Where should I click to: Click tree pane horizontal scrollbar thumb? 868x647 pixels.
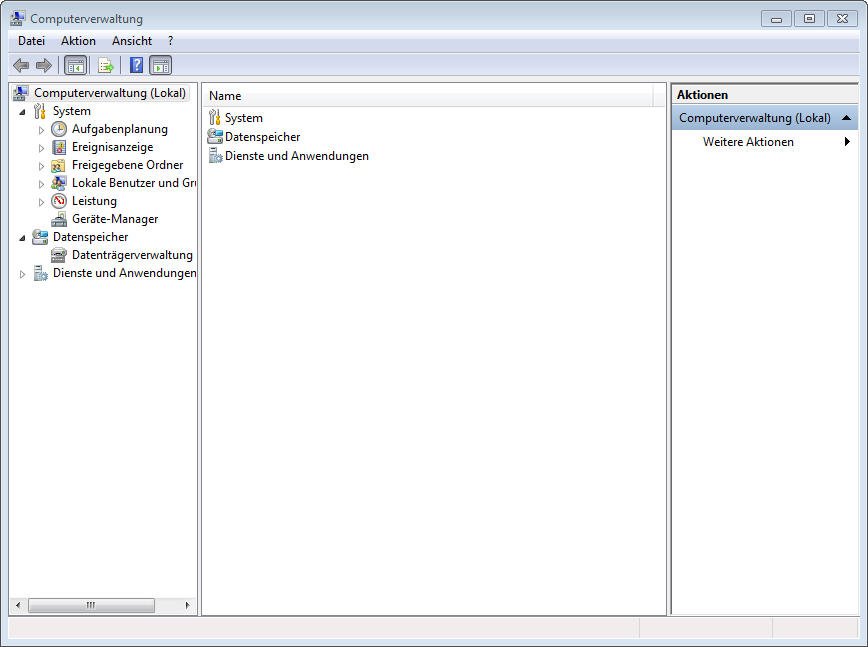point(91,605)
